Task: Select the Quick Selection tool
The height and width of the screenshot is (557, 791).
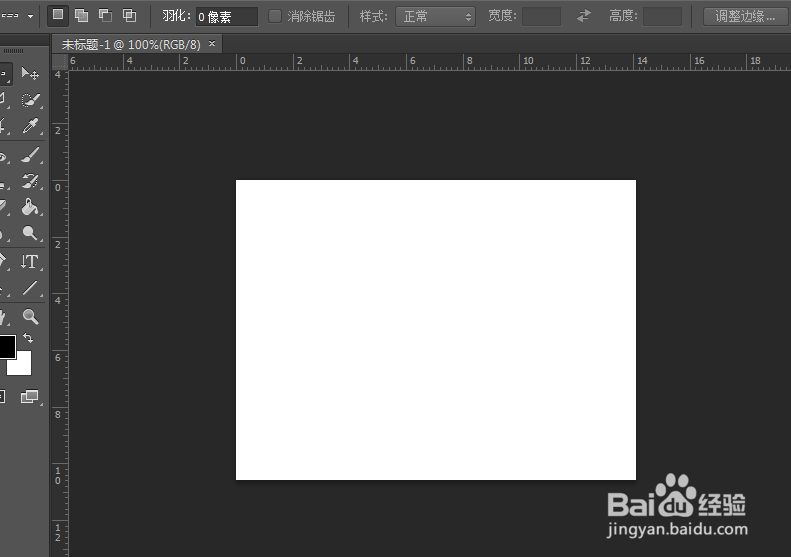Action: pos(30,100)
